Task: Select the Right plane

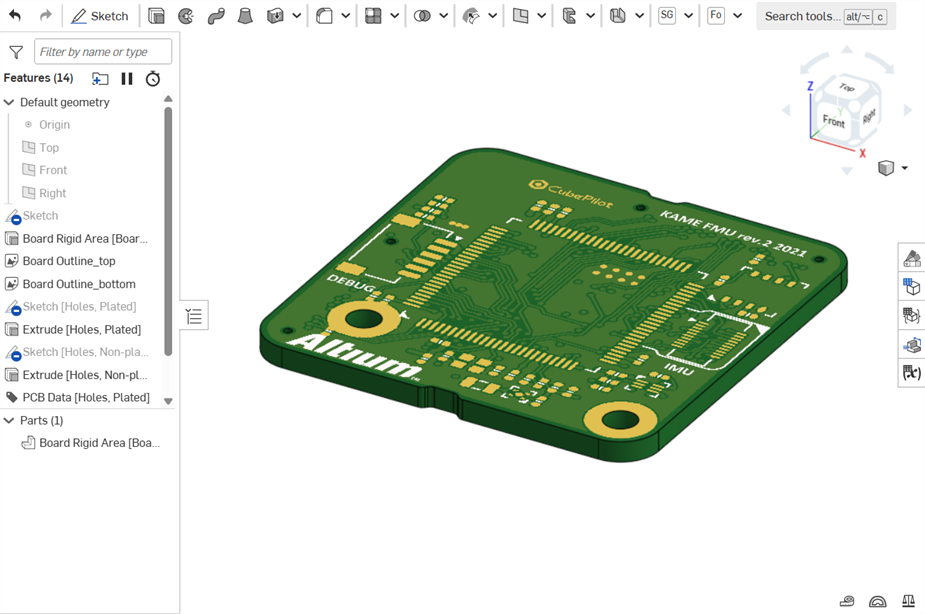Action: pos(53,193)
